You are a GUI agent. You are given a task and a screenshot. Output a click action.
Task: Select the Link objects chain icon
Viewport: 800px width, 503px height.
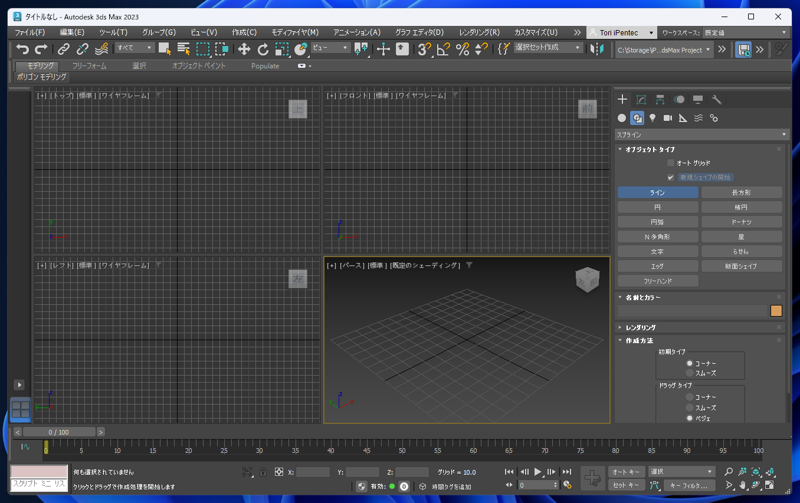tap(63, 49)
